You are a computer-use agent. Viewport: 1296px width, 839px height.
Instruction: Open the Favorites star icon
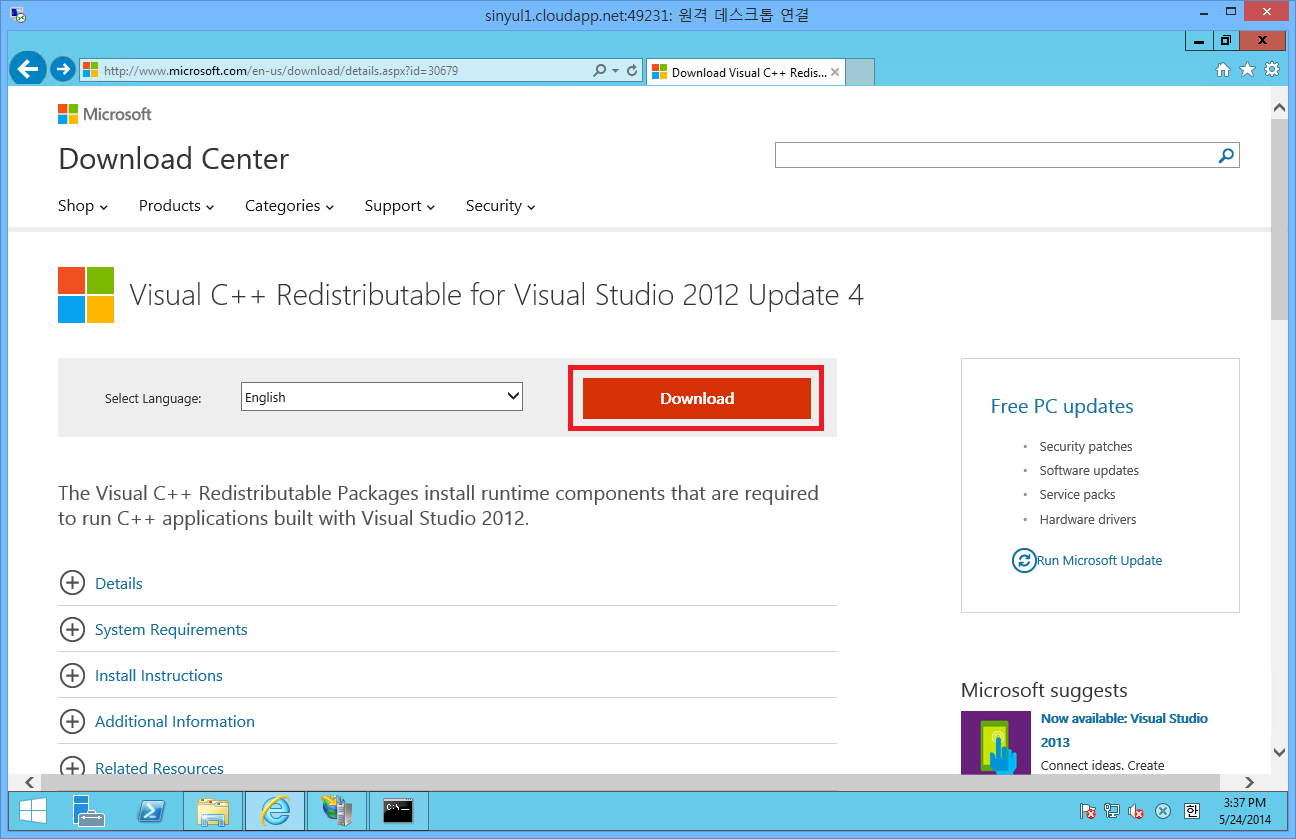(x=1247, y=70)
